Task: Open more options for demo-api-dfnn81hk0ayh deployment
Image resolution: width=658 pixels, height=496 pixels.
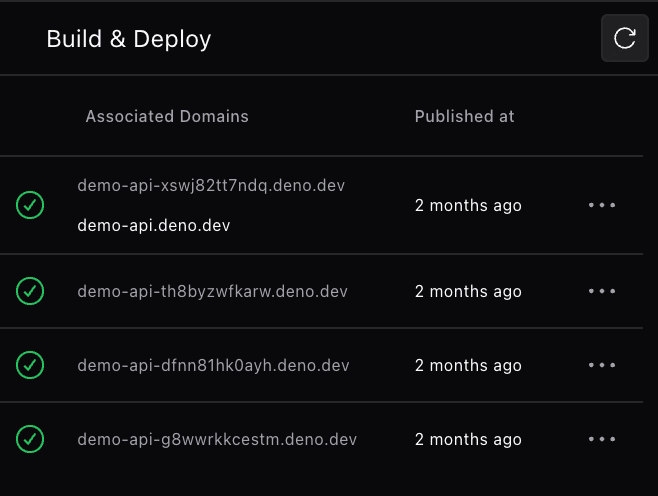Action: tap(602, 365)
